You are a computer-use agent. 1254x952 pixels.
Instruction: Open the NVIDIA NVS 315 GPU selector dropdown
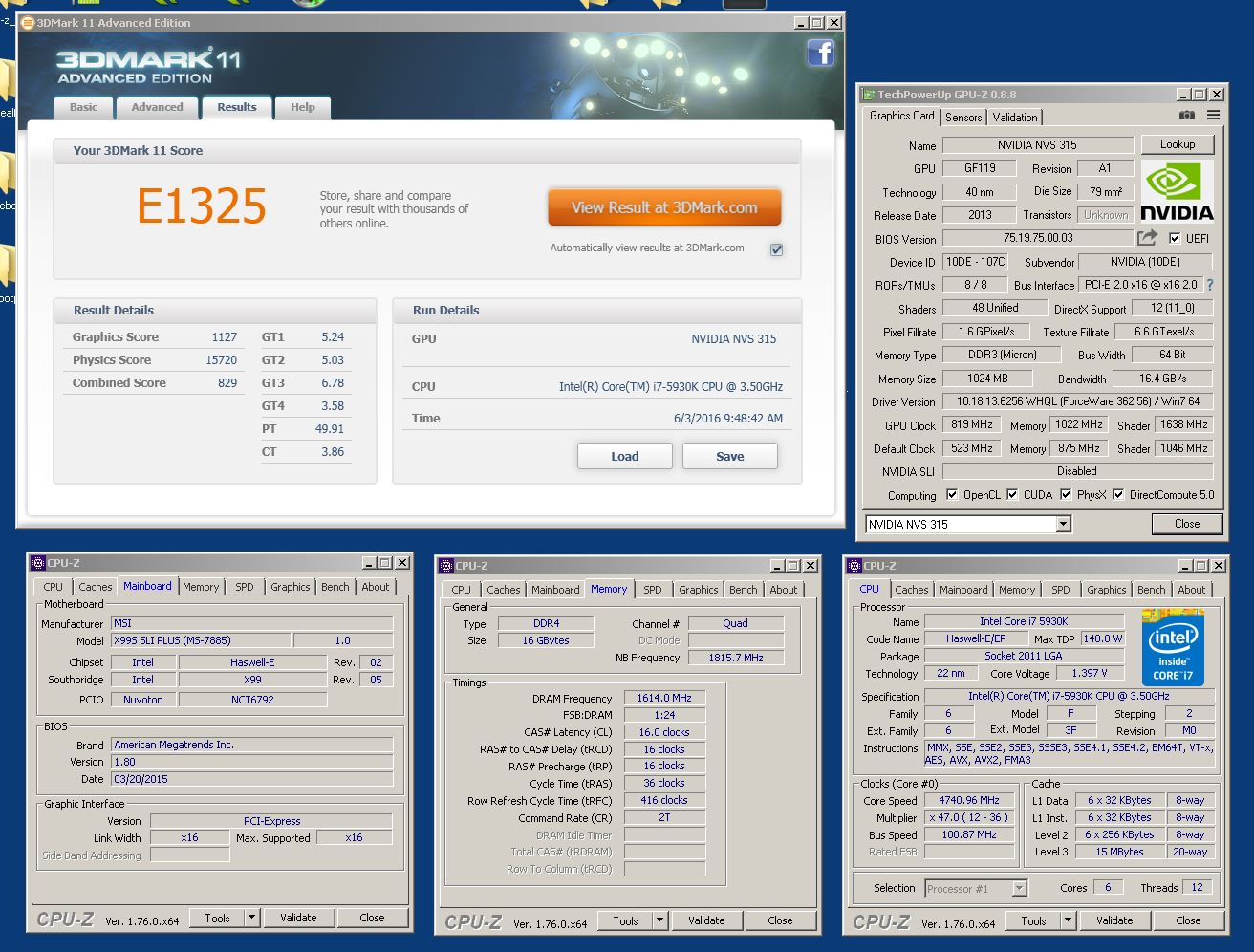click(1063, 524)
